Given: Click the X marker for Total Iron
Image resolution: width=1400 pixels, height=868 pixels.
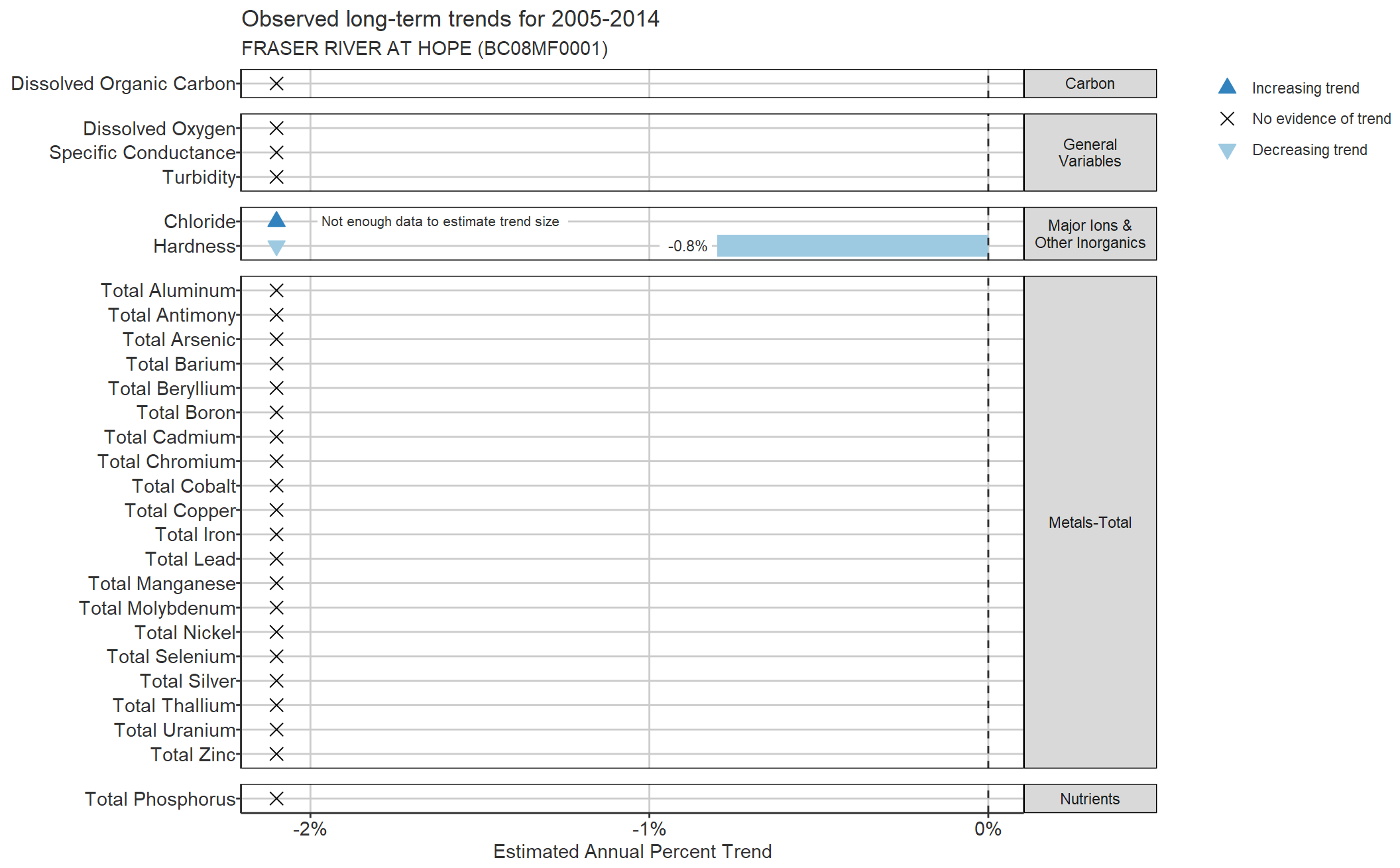Looking at the screenshot, I should click(276, 534).
